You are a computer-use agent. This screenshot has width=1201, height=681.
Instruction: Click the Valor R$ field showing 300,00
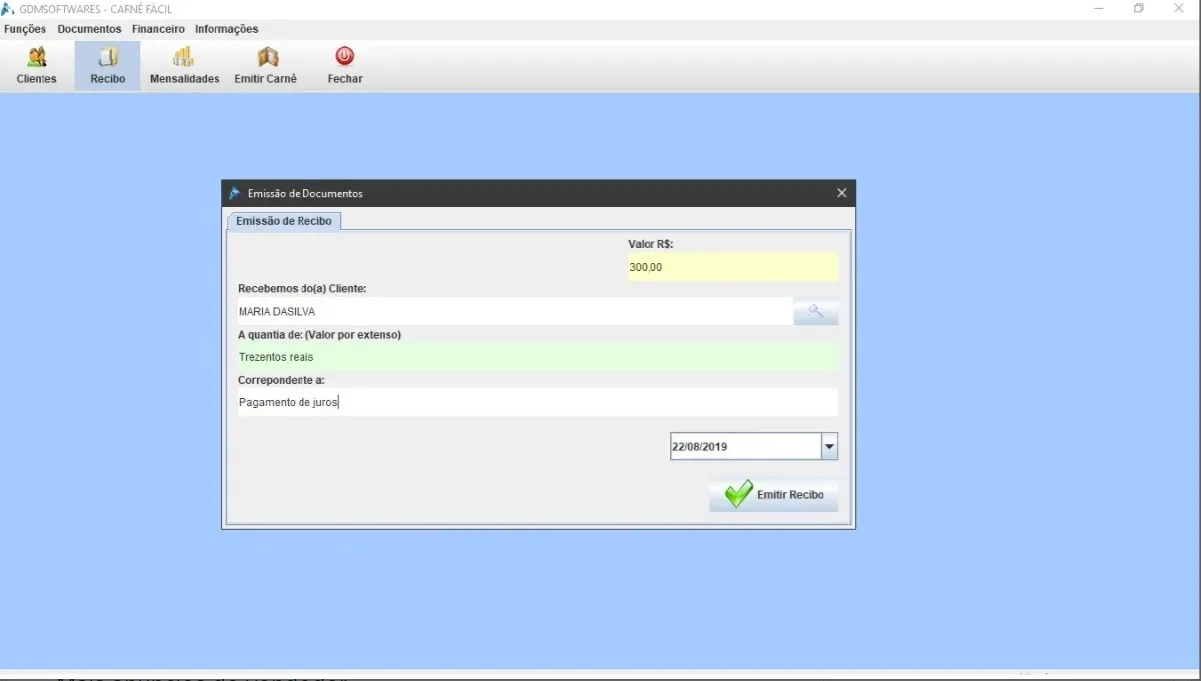[x=733, y=267]
